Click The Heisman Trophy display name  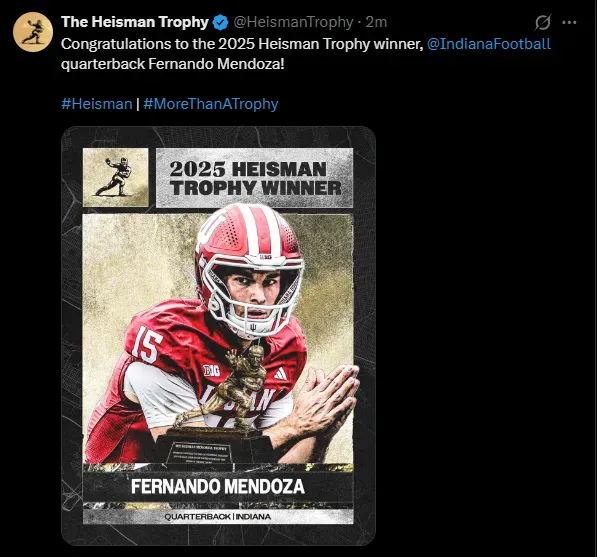pos(135,22)
